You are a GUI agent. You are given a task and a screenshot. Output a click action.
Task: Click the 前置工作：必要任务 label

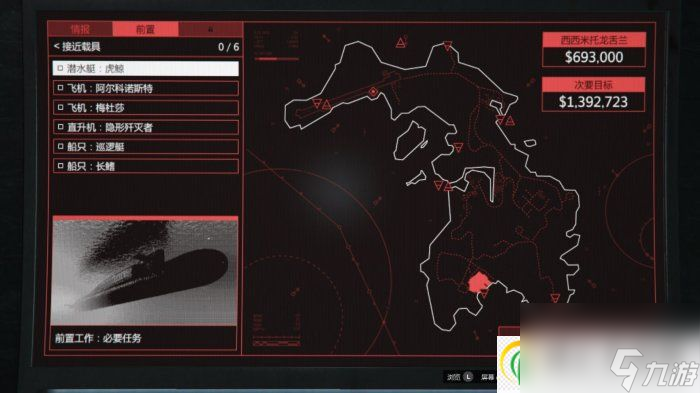pyautogui.click(x=98, y=338)
